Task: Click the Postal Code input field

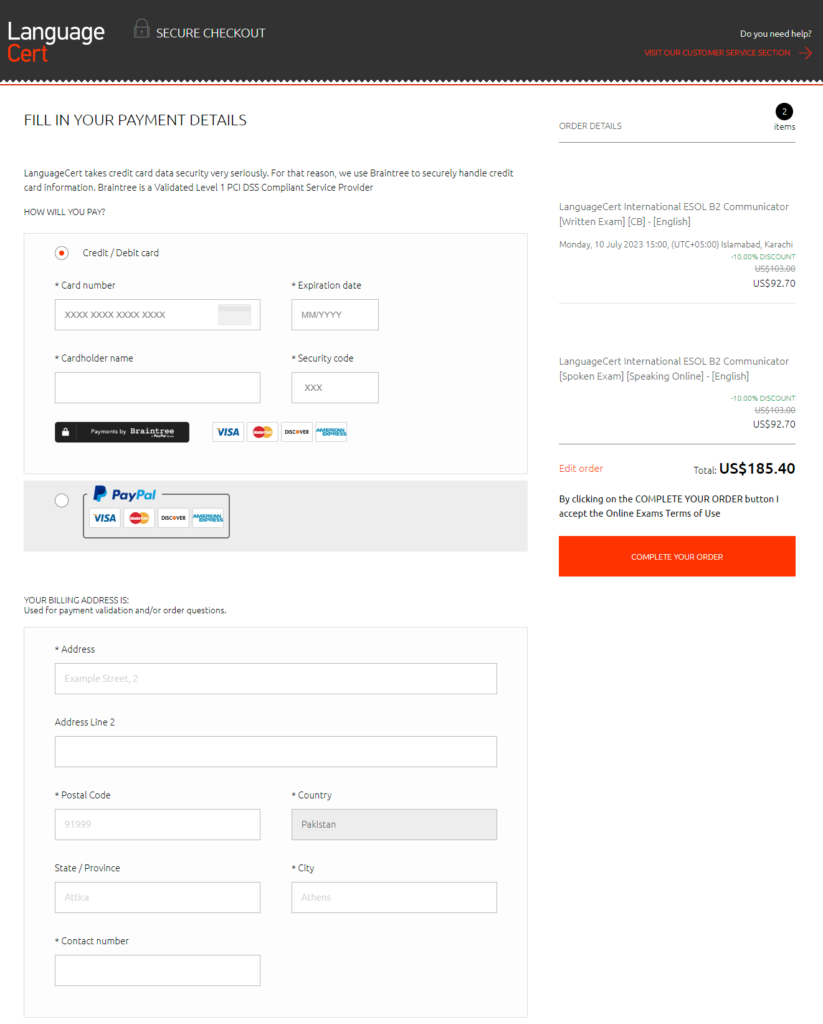Action: pos(157,824)
